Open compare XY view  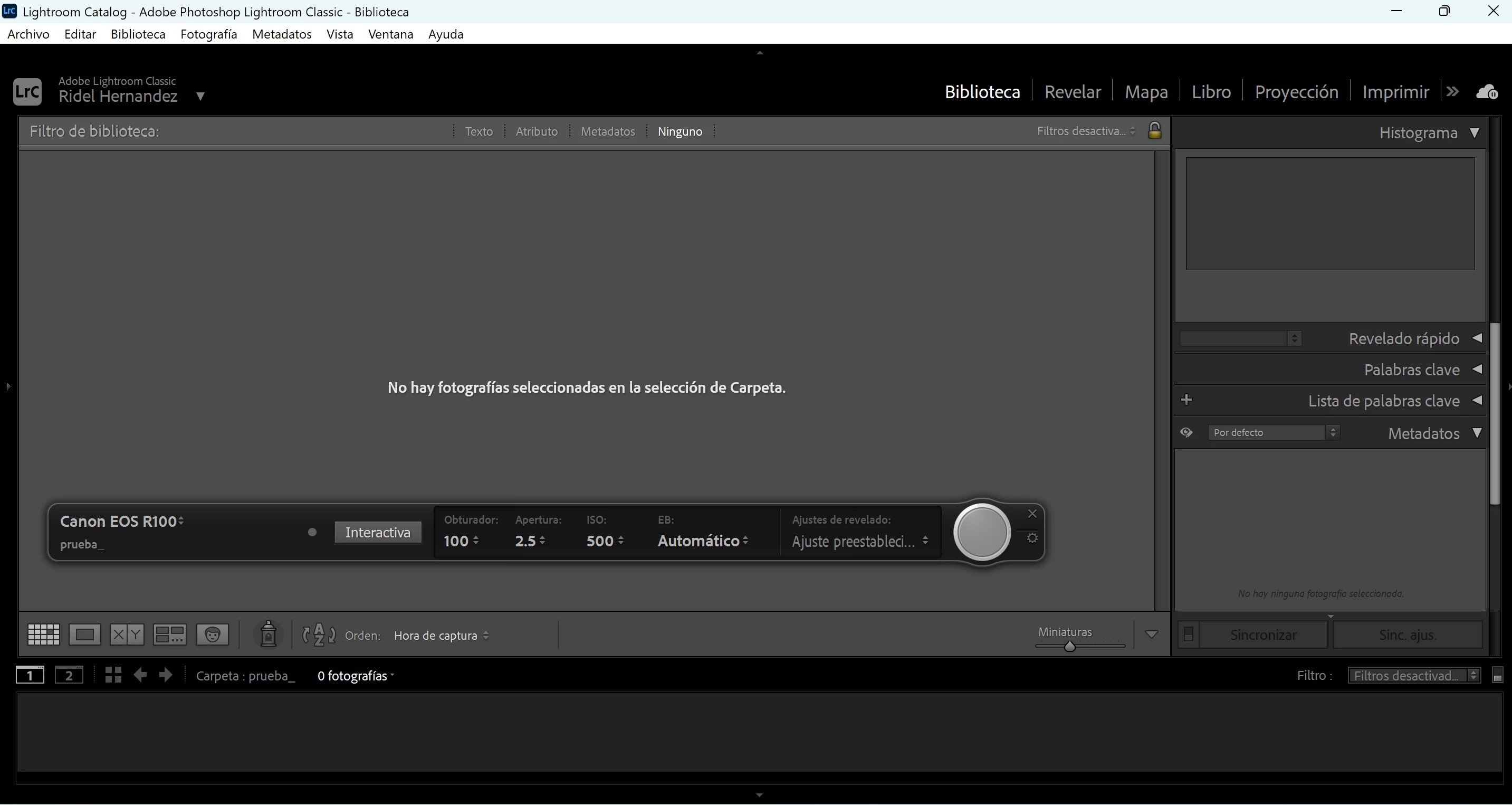click(127, 634)
